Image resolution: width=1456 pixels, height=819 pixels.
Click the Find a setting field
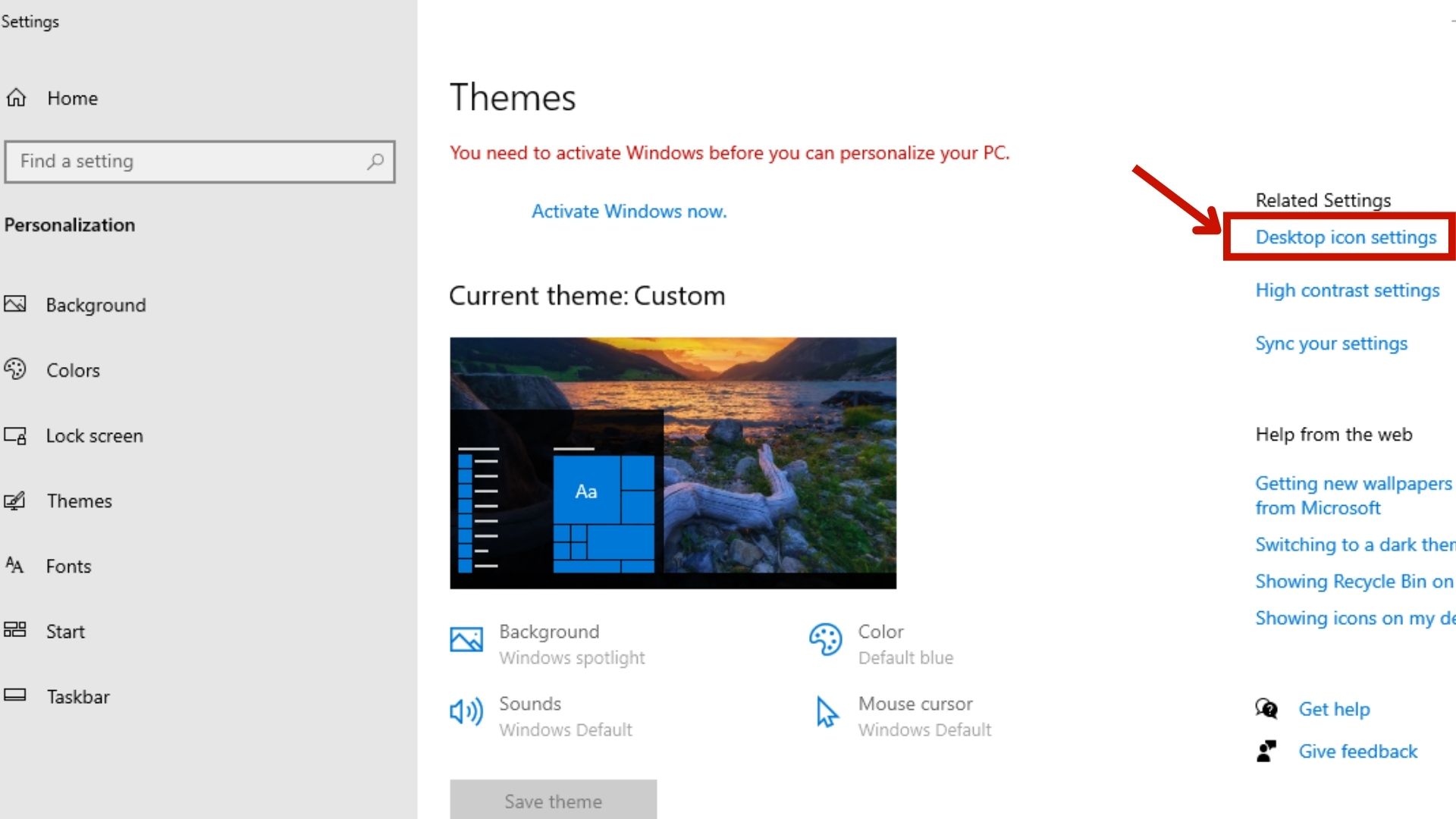tap(190, 162)
